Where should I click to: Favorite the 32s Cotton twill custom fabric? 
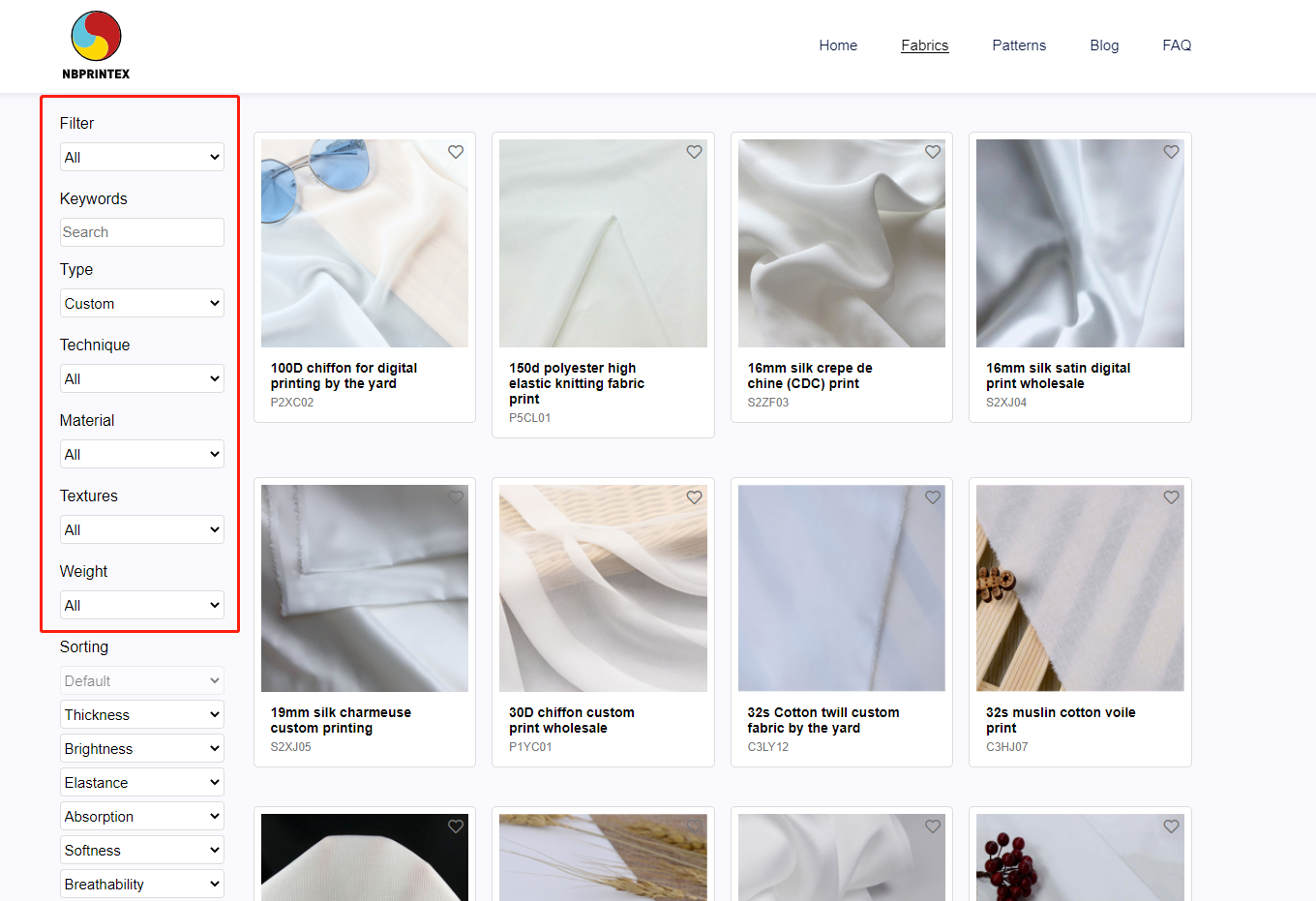[933, 497]
